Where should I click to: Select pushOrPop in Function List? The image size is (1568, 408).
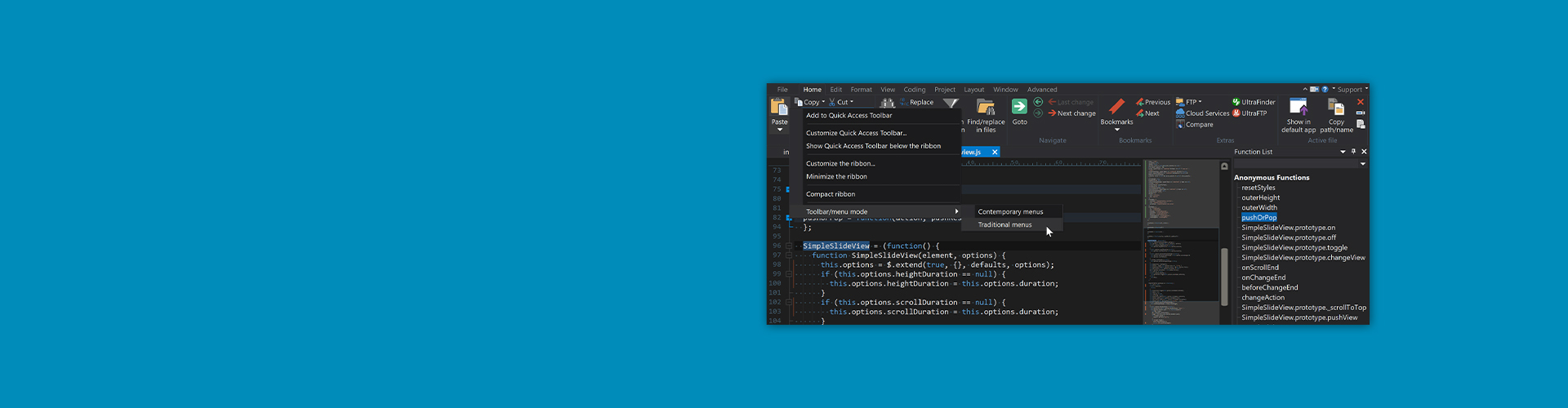[1258, 218]
